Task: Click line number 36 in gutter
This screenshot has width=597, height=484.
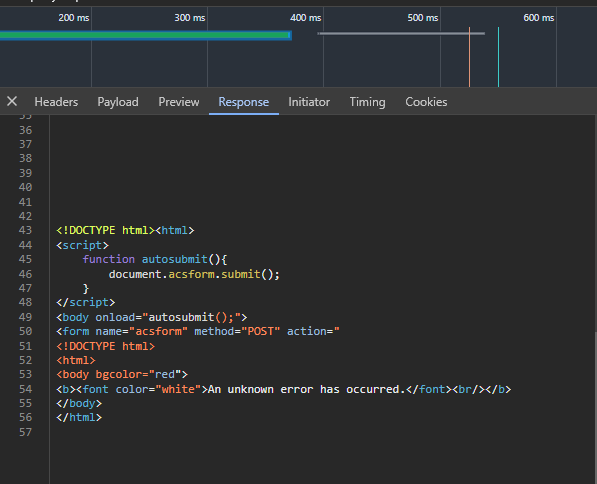Action: tap(26, 130)
